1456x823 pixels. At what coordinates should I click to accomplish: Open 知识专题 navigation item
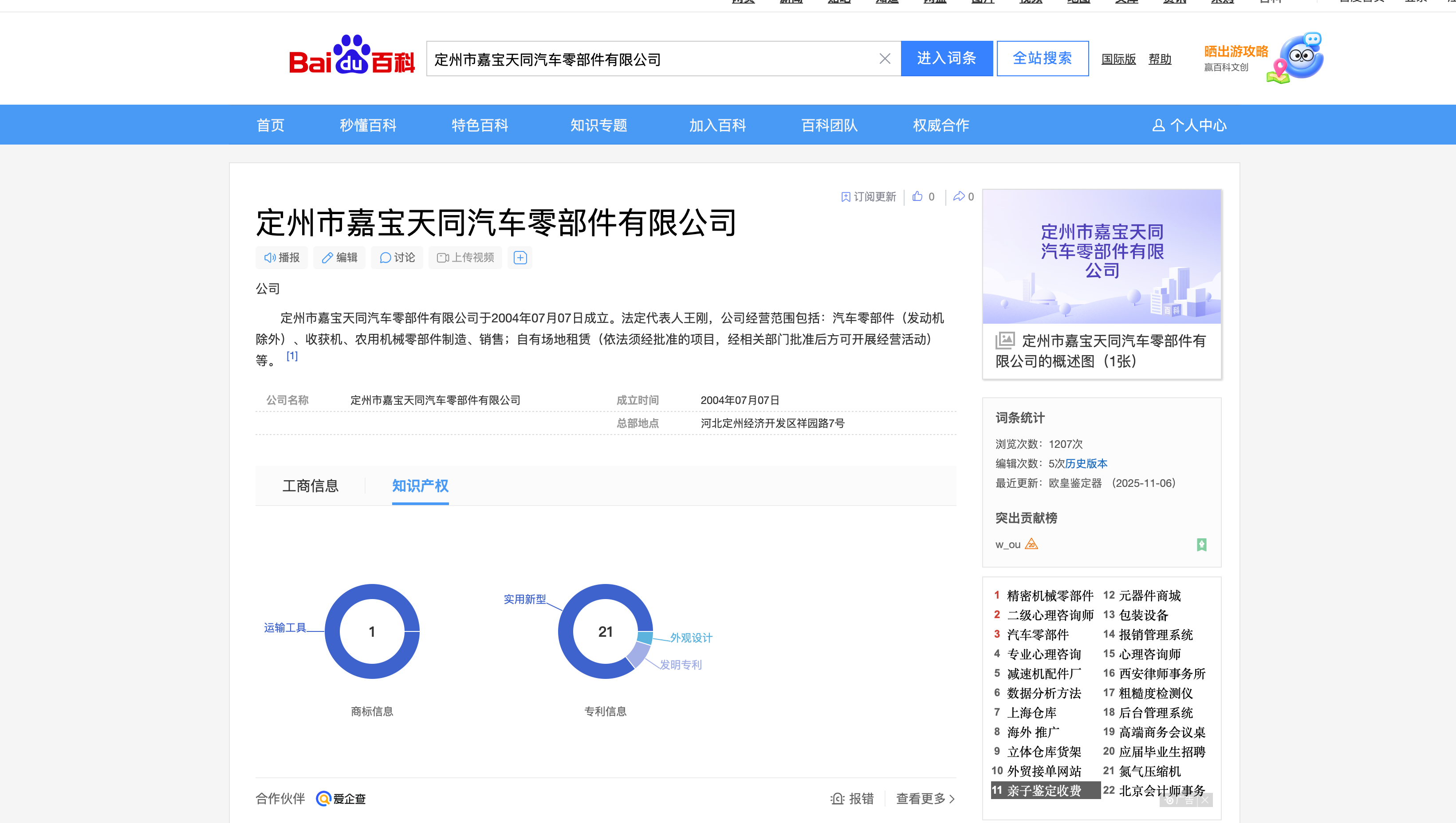(x=599, y=125)
